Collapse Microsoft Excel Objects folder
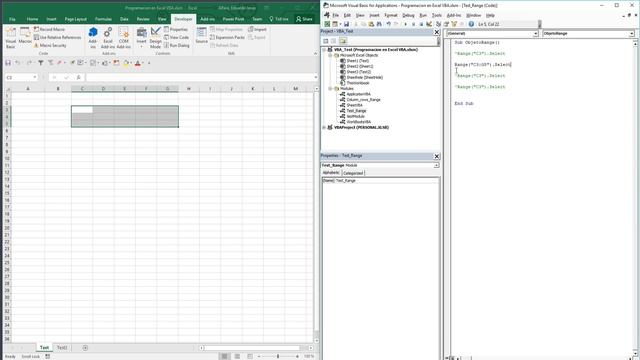The image size is (640, 360). click(x=330, y=55)
